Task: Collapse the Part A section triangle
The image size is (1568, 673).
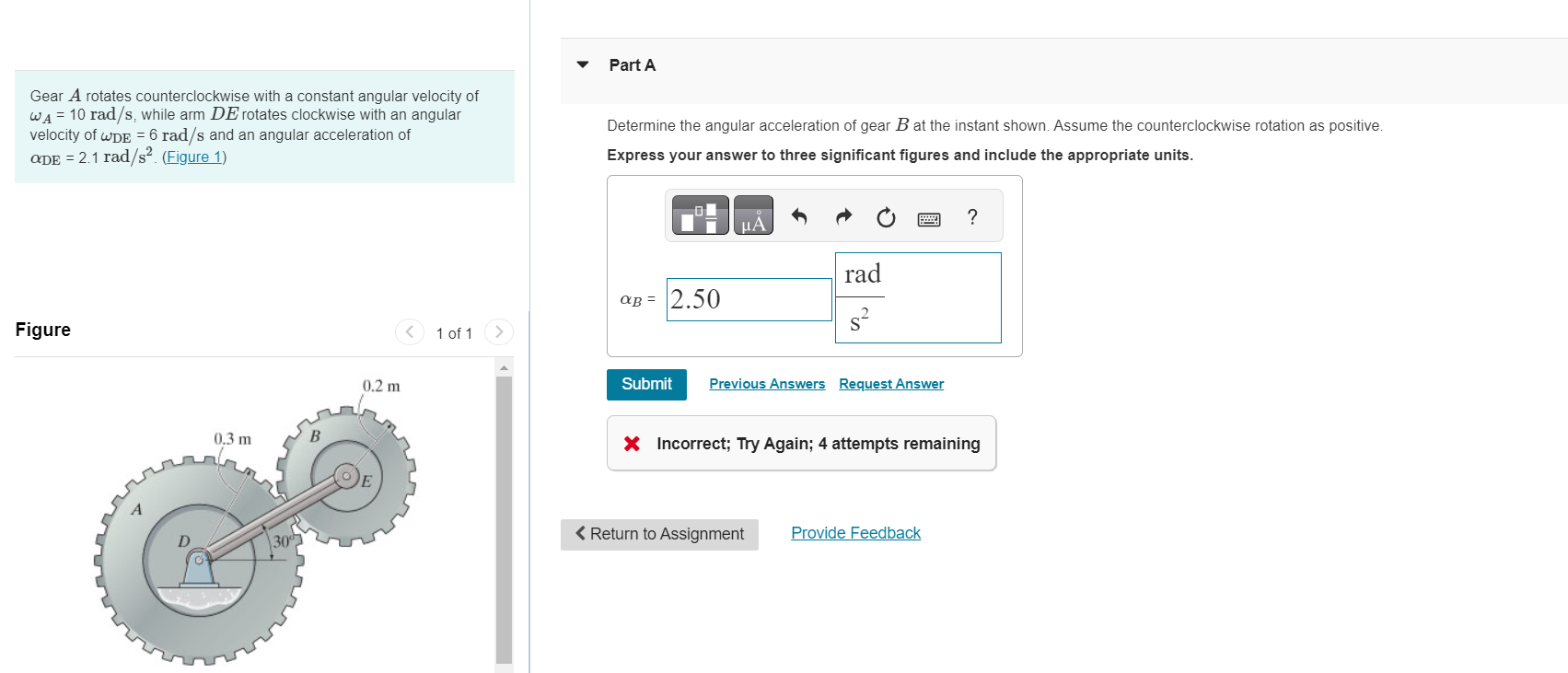Action: tap(583, 64)
